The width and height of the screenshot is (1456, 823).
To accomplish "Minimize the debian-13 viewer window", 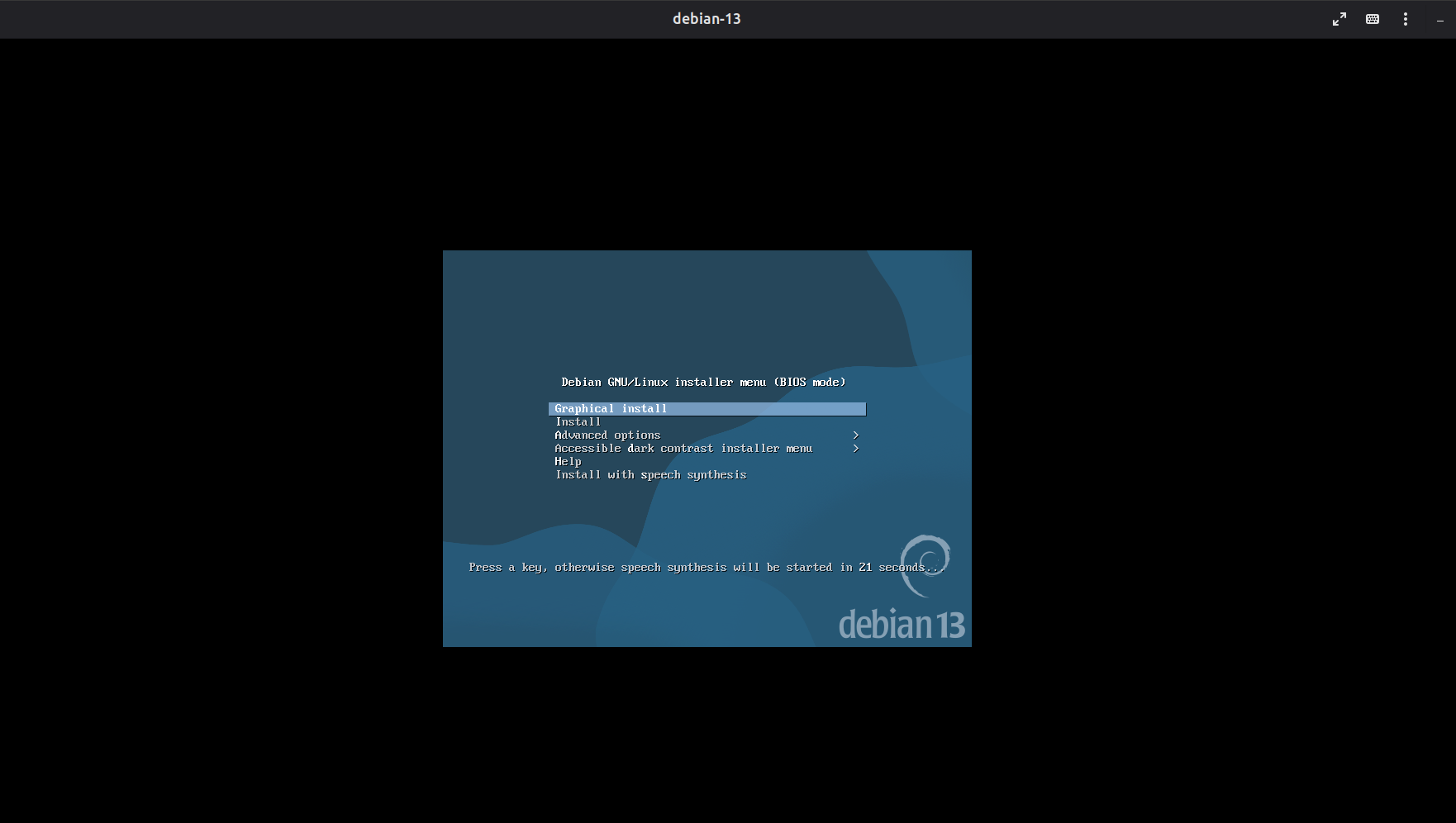I will pos(1439,20).
